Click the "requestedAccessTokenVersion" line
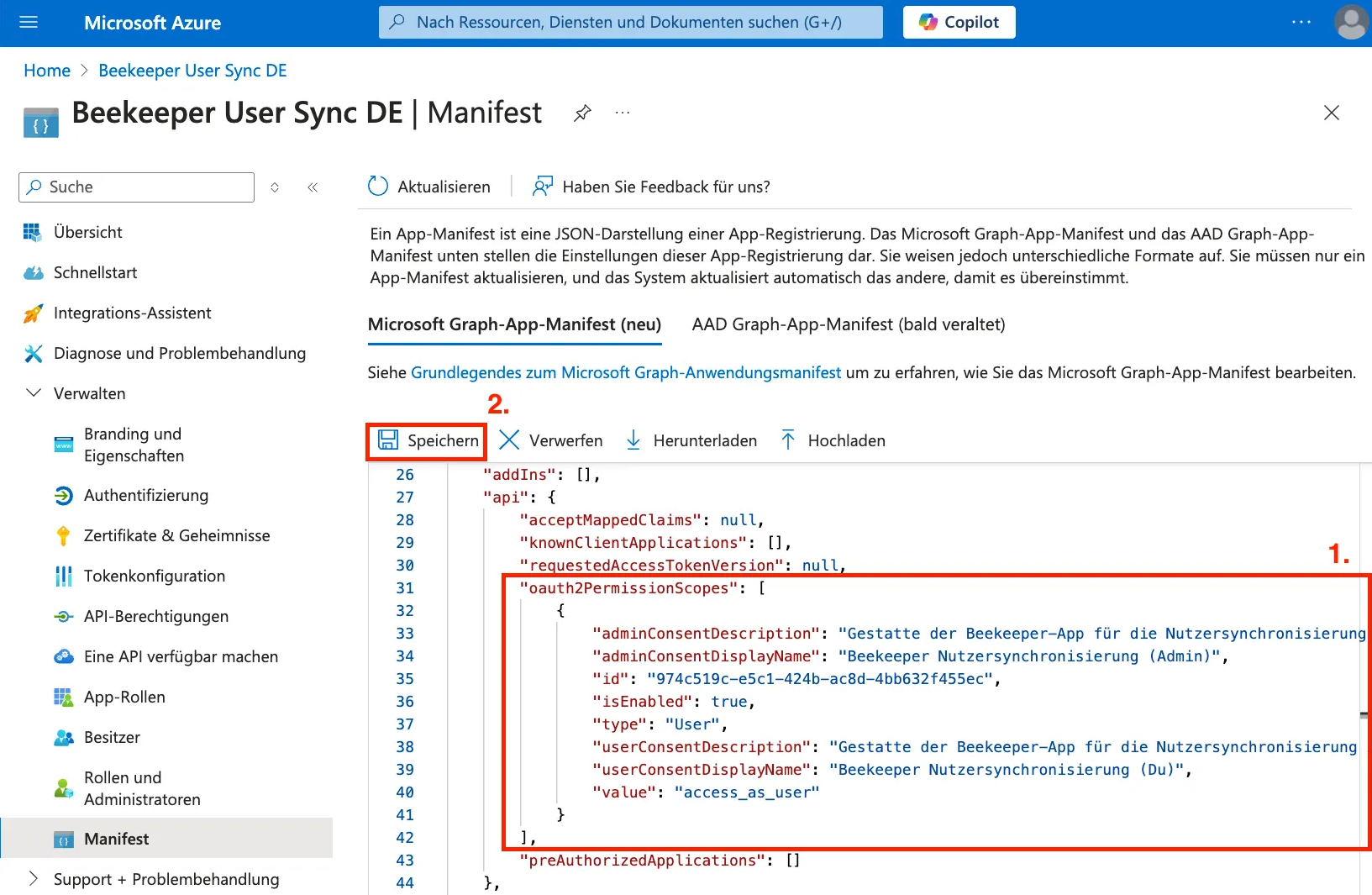Viewport: 1372px width, 895px height. 683,566
